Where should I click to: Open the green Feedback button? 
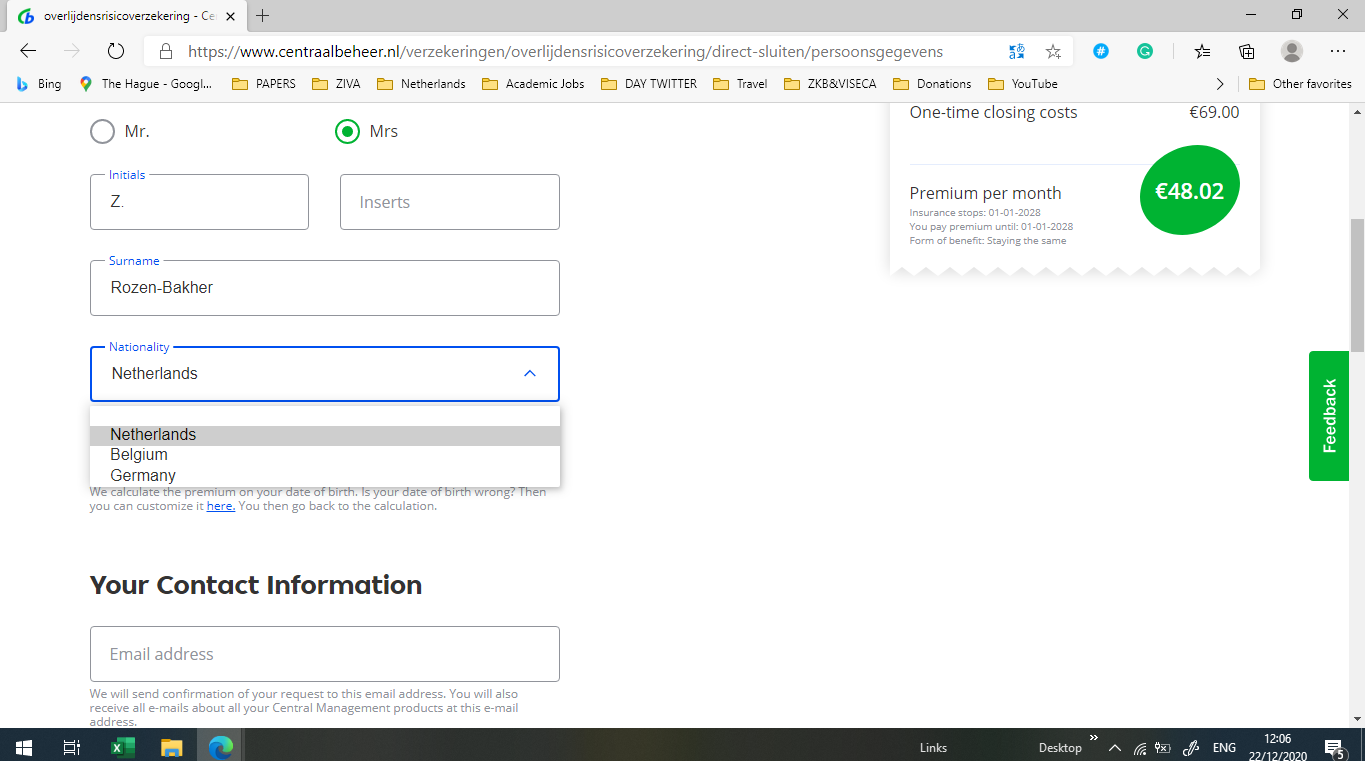click(x=1329, y=416)
